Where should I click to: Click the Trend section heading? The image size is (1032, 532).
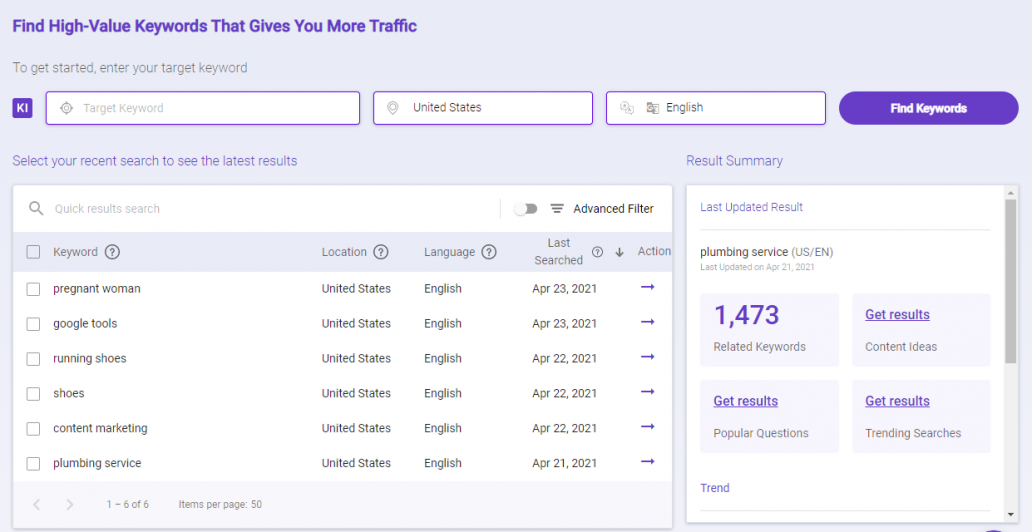715,488
